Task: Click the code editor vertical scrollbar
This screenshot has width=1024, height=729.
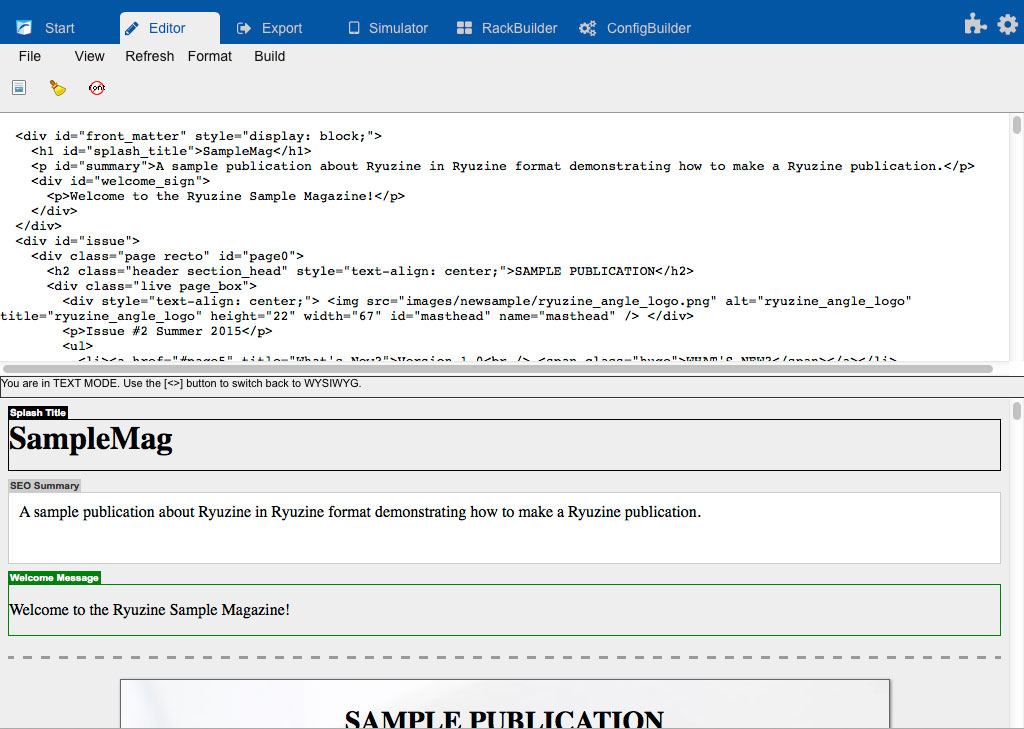Action: point(1016,125)
